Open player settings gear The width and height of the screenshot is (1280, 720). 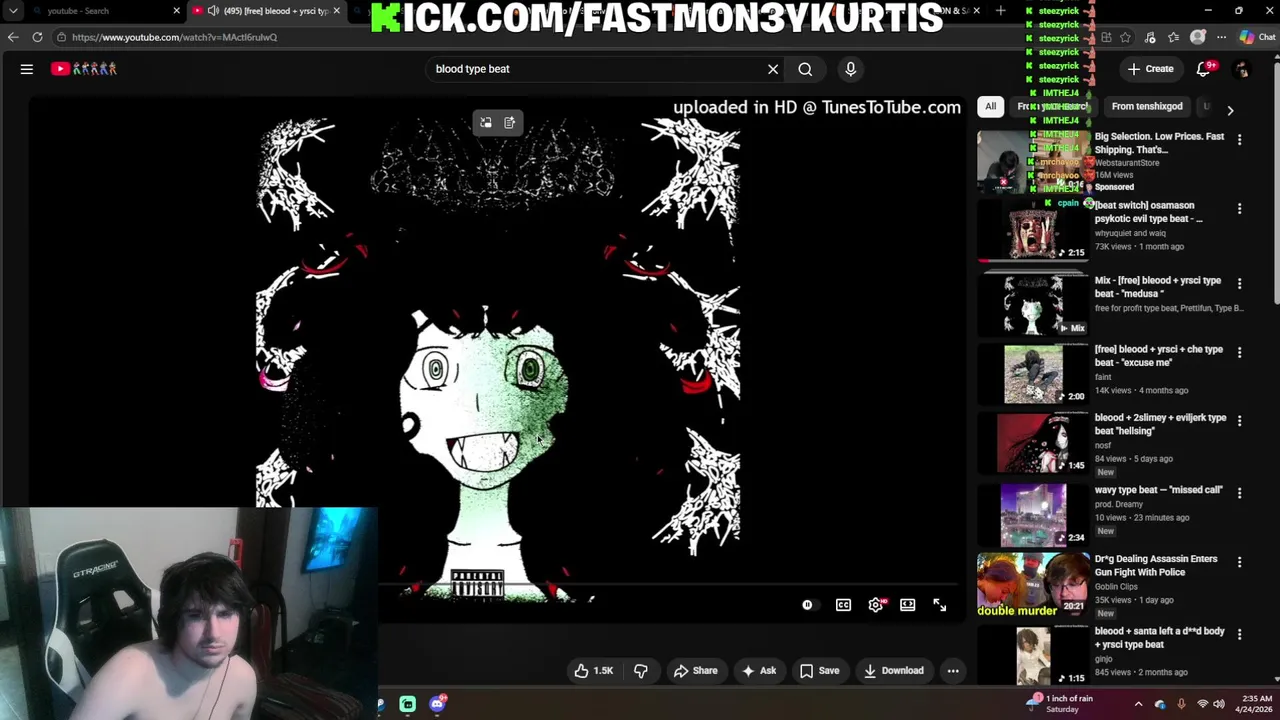876,605
